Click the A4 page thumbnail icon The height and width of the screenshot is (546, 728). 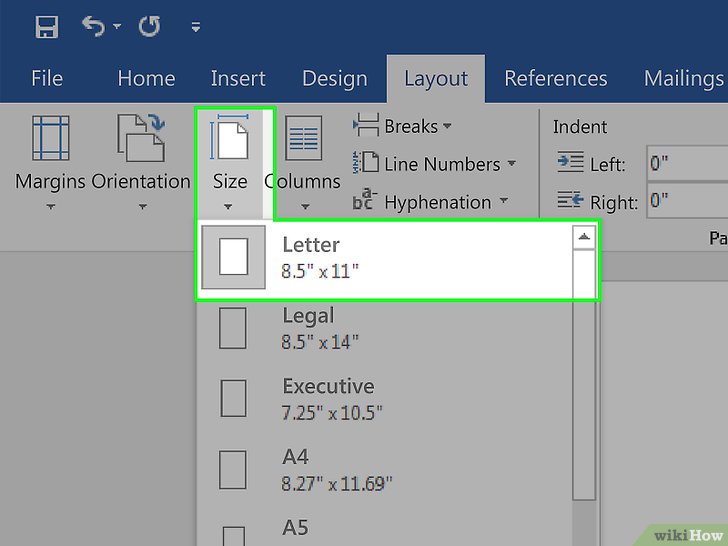(x=233, y=470)
